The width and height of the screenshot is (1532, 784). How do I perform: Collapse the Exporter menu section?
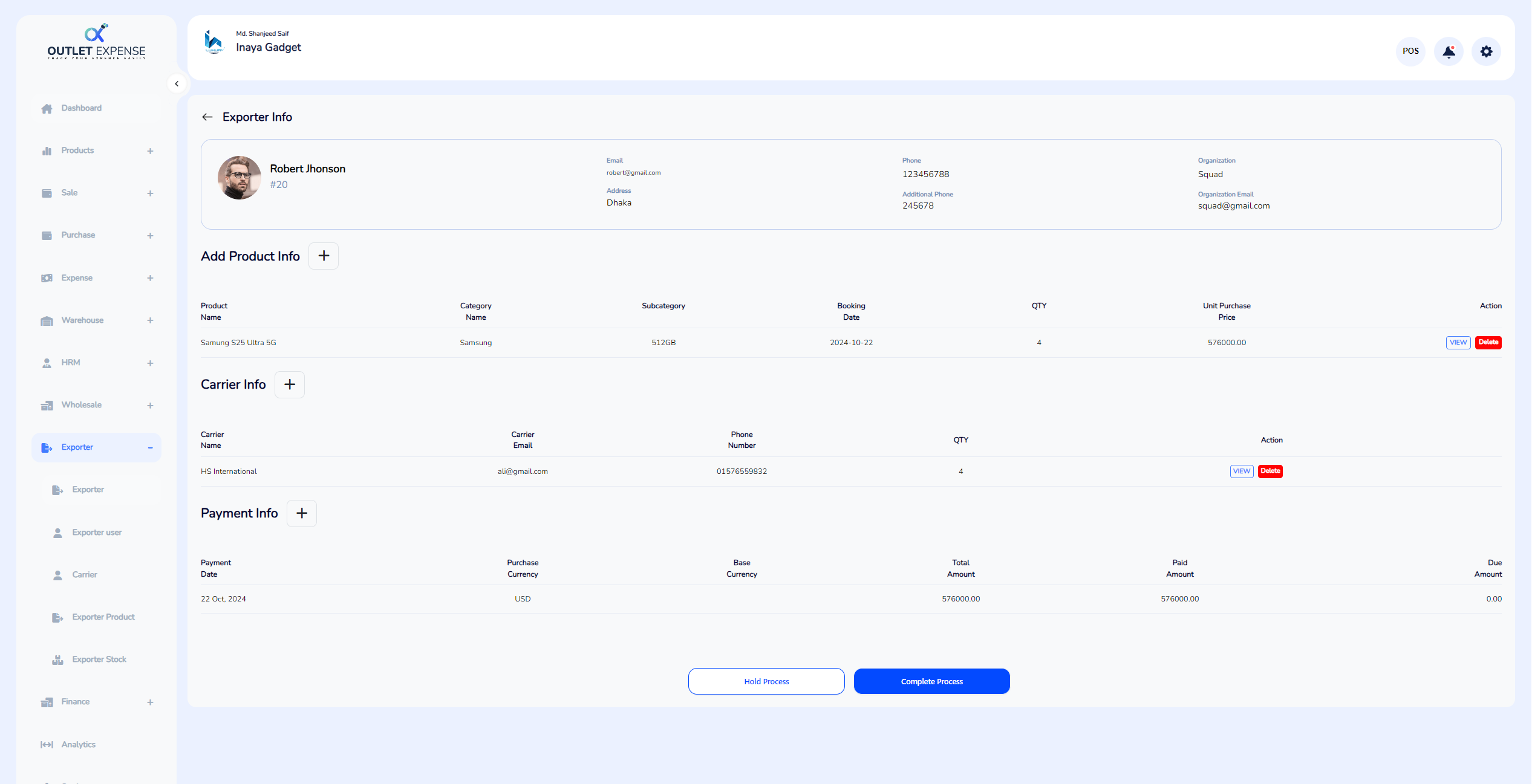[97, 447]
